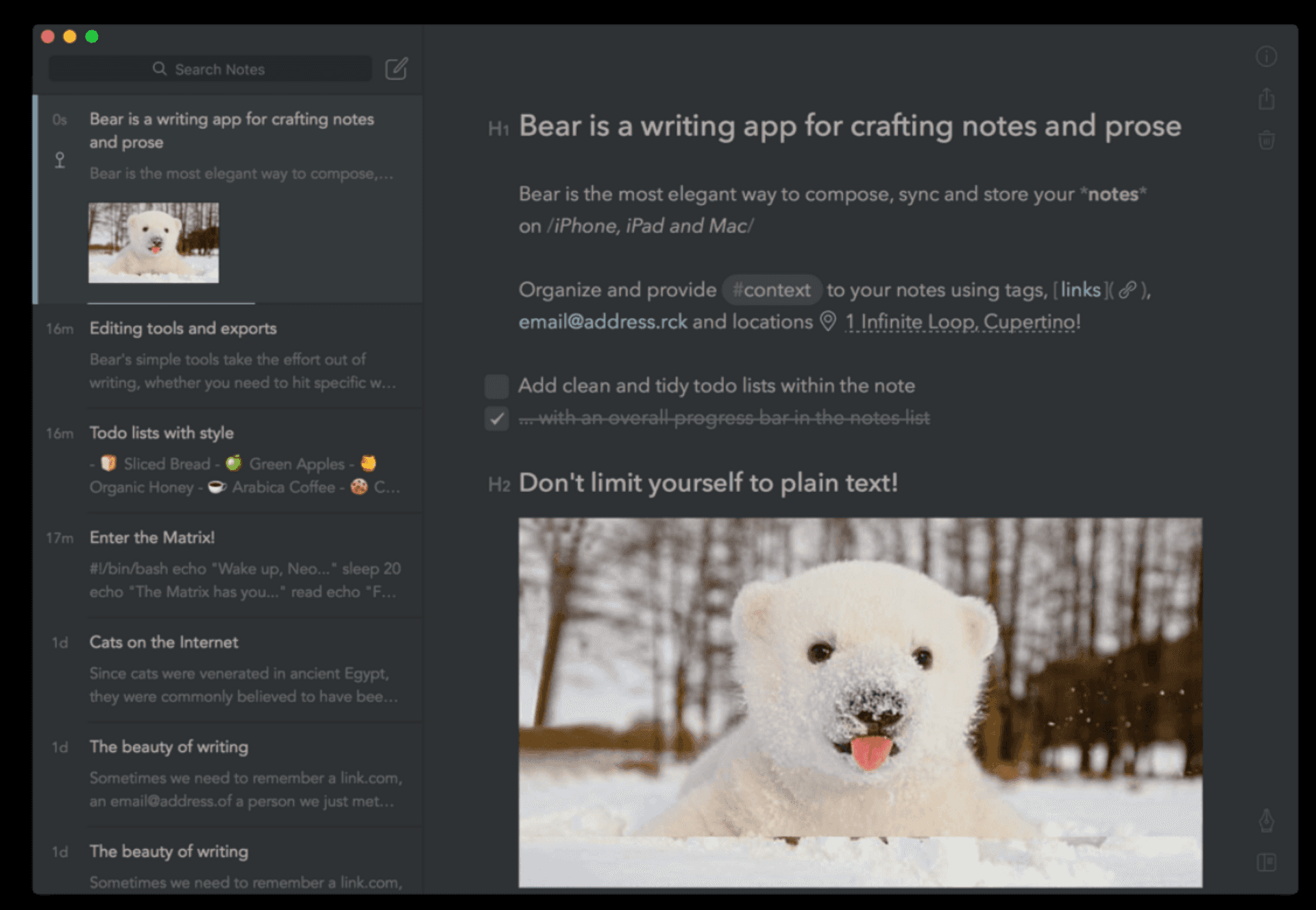Click the link chain icon
The height and width of the screenshot is (910, 1316).
1128,290
